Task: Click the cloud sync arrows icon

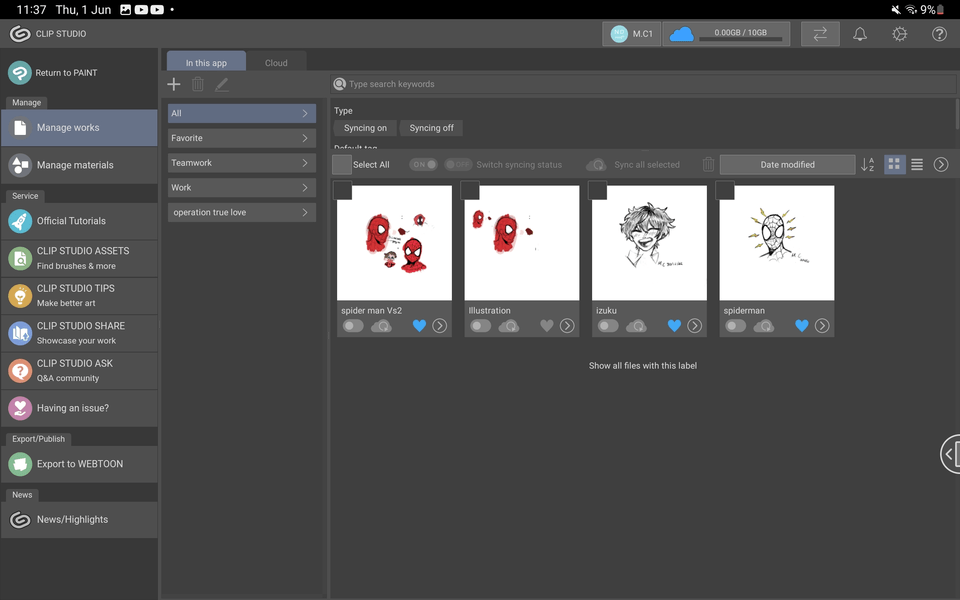Action: click(x=820, y=34)
